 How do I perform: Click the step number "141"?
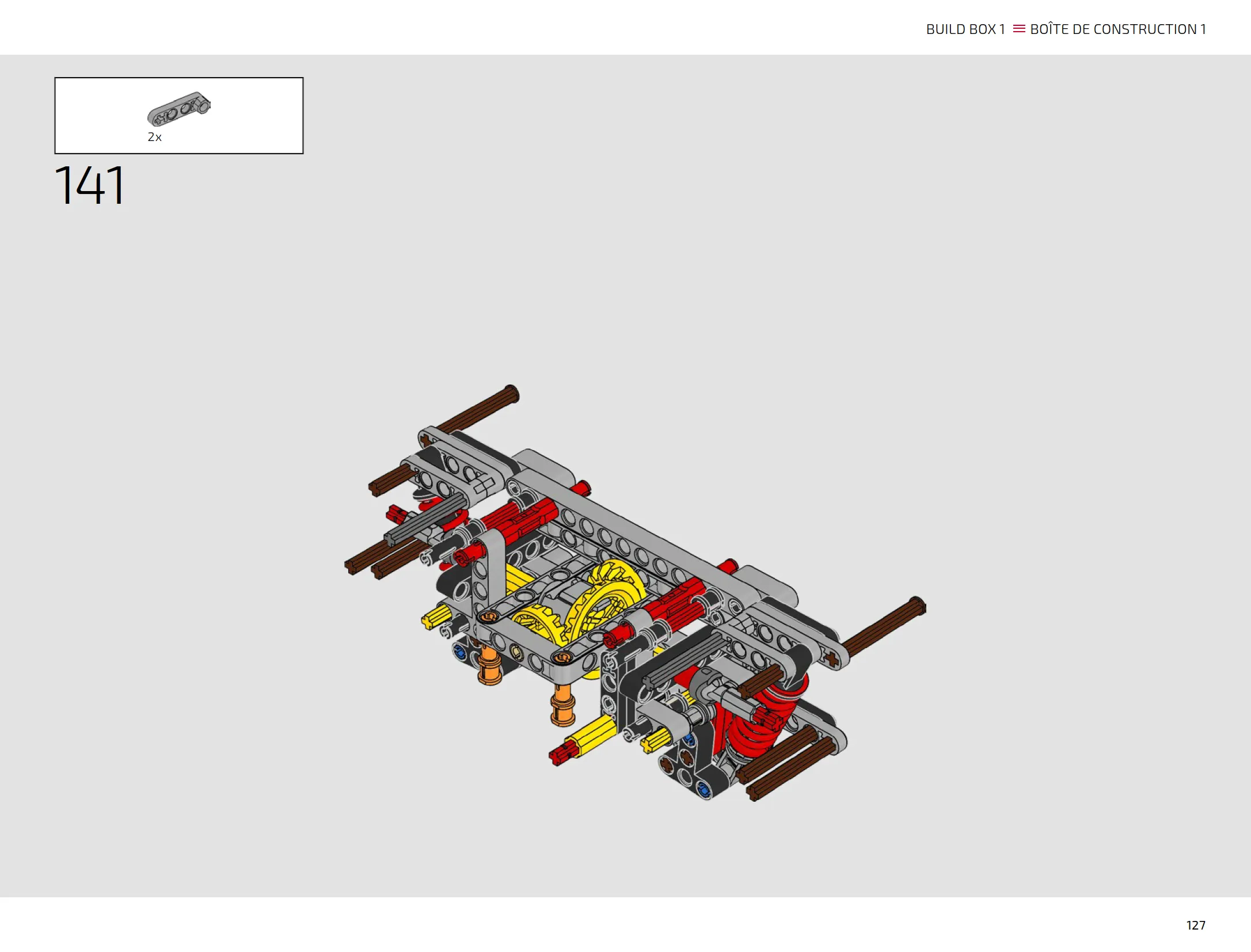click(x=89, y=185)
